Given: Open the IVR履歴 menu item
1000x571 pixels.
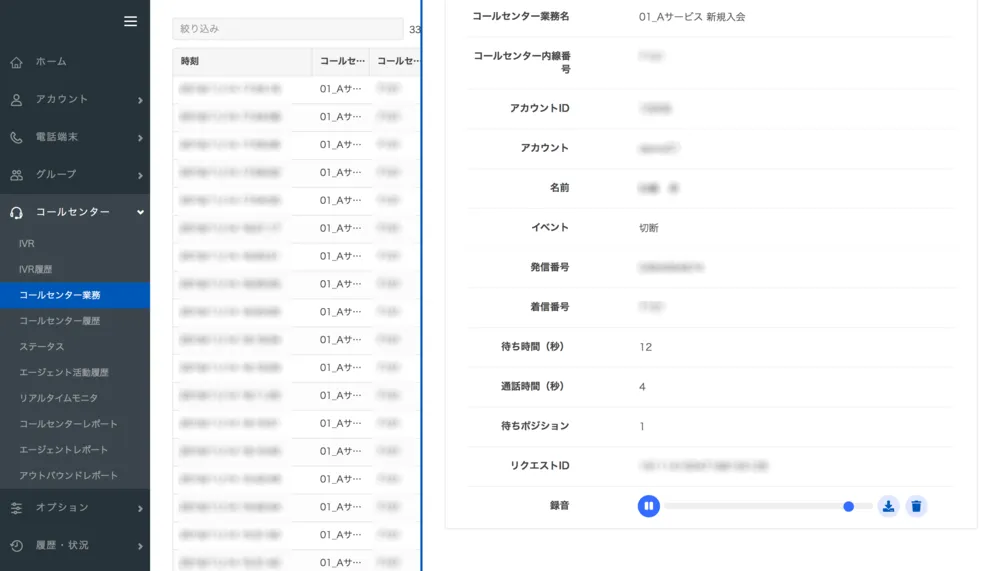Looking at the screenshot, I should [x=36, y=270].
